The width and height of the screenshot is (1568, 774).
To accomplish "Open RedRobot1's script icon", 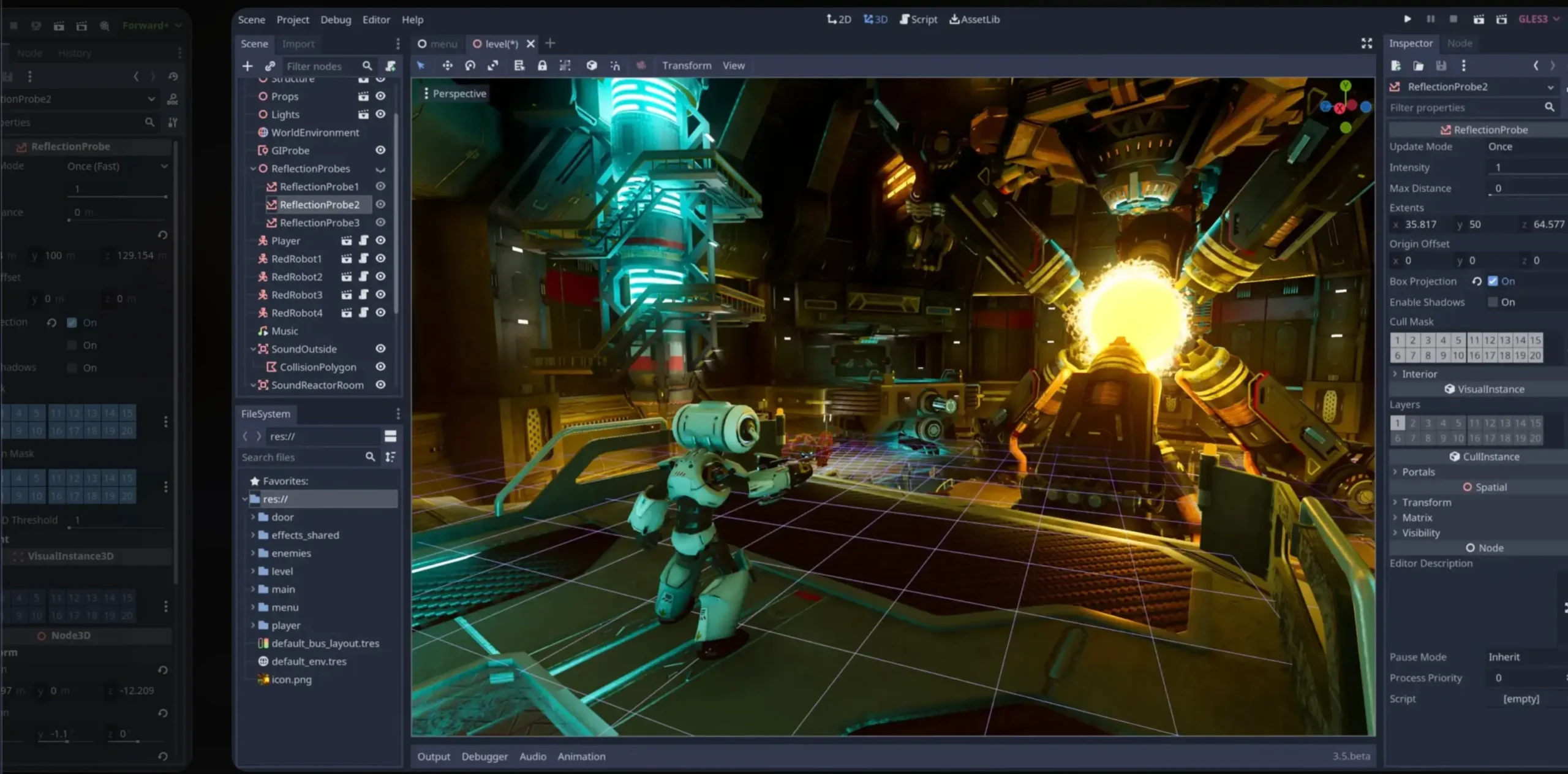I will point(363,259).
